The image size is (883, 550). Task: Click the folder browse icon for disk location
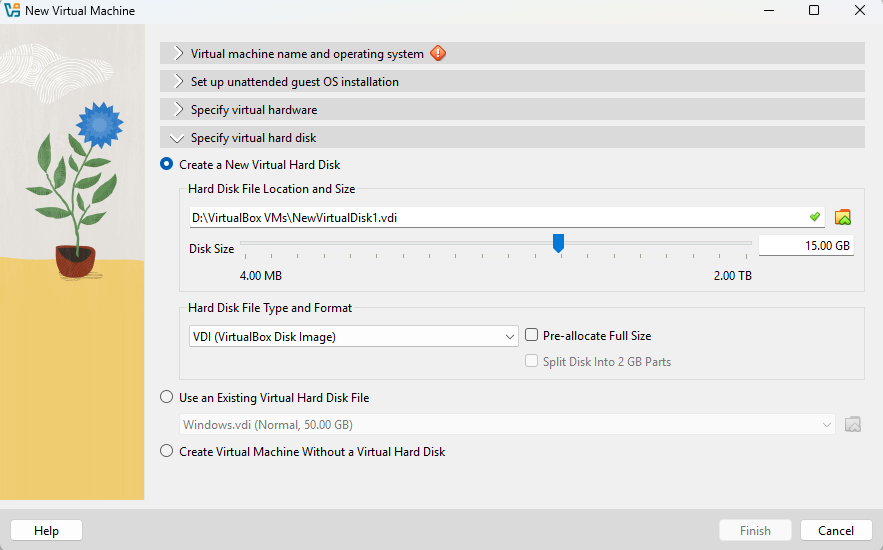tap(842, 217)
